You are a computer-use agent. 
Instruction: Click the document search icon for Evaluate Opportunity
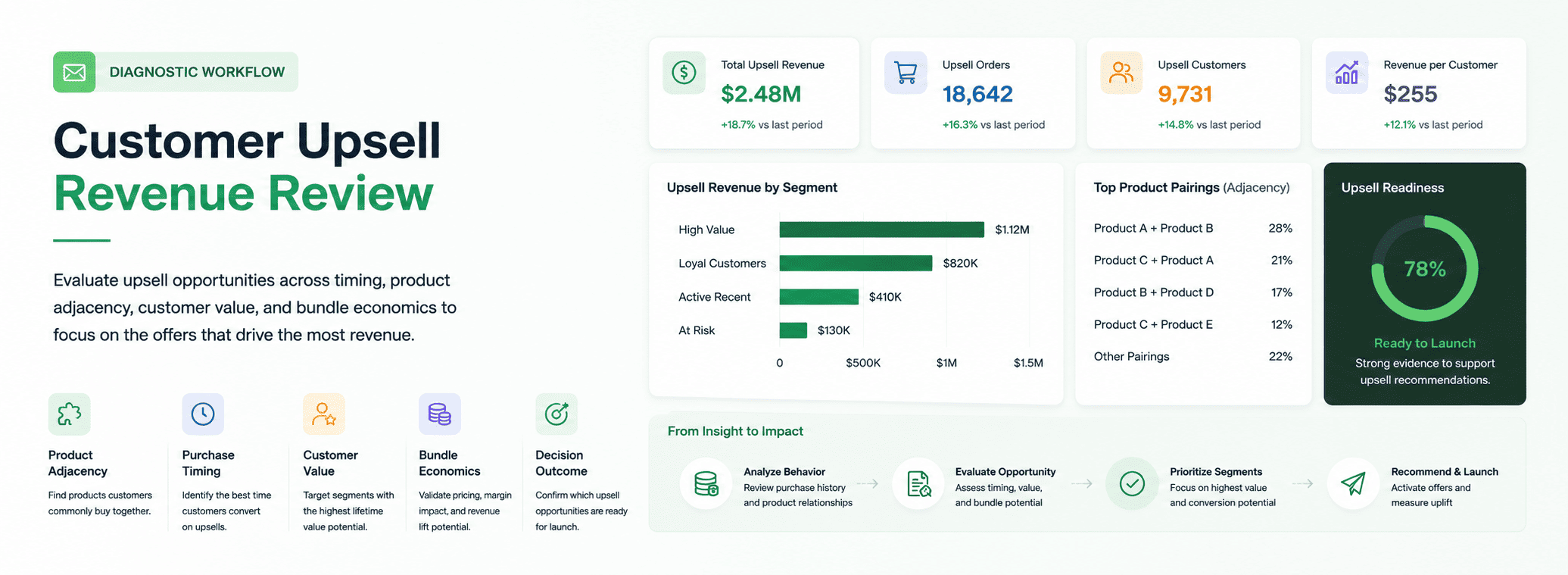pyautogui.click(x=918, y=483)
